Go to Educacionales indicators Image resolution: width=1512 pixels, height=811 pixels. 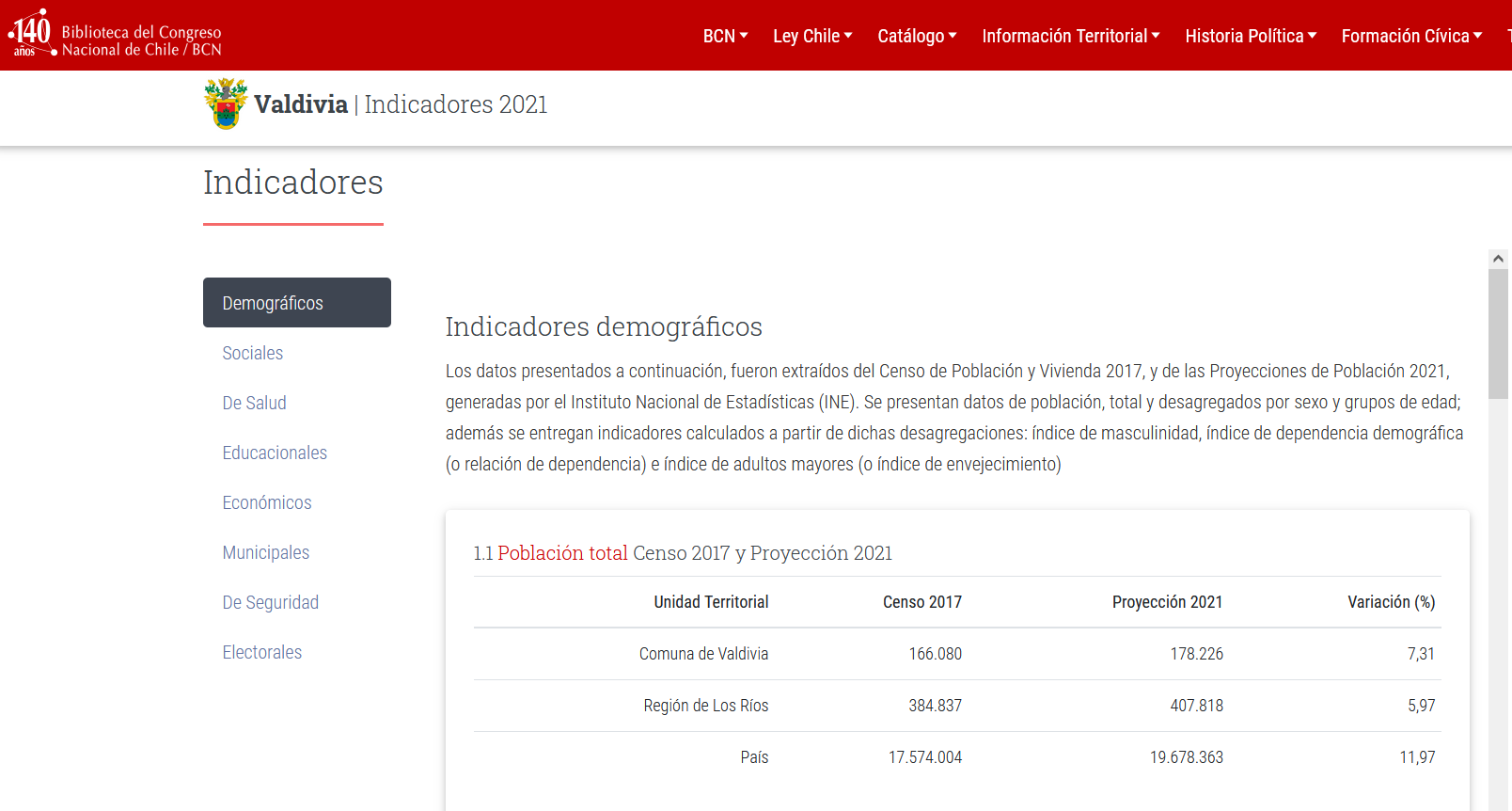[275, 453]
